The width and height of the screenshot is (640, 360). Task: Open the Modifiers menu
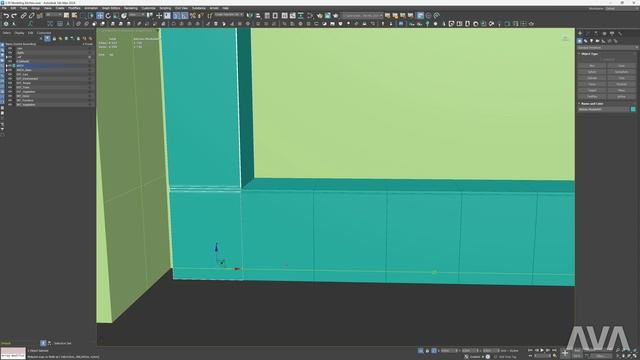(74, 8)
